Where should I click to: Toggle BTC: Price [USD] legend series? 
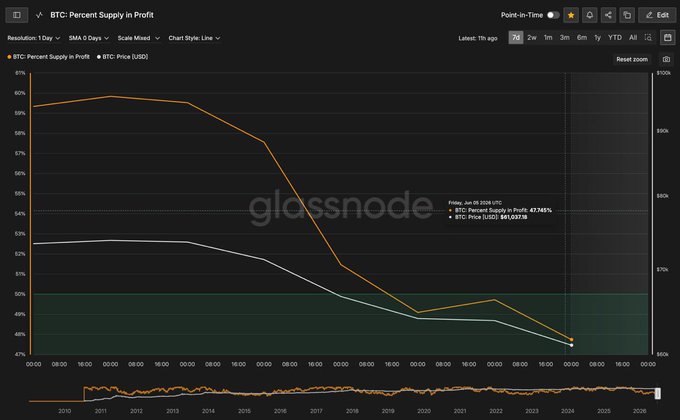tap(123, 57)
